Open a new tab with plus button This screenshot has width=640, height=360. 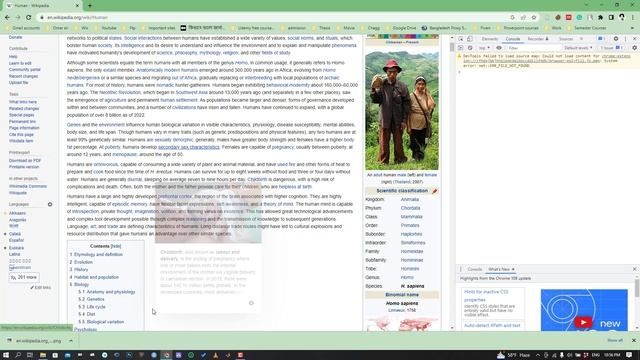[x=90, y=6]
